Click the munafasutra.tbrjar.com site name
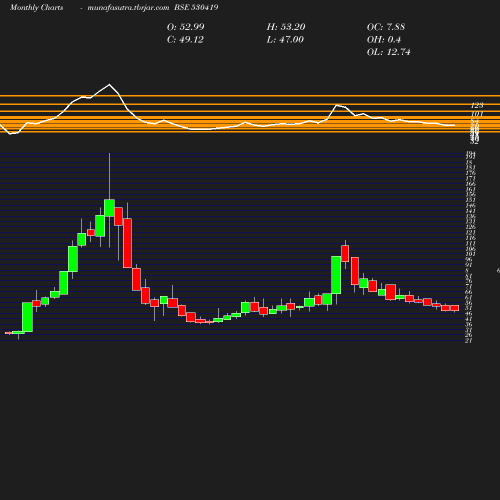 click(128, 7)
